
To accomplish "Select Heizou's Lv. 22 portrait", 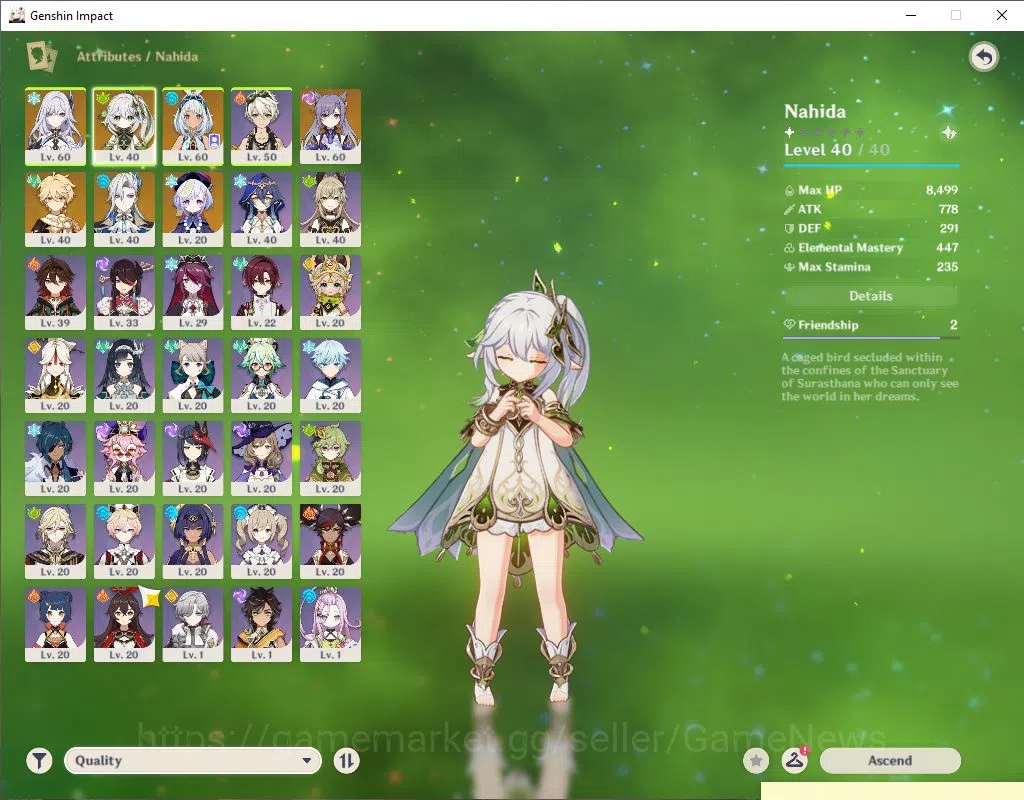I will coord(261,292).
